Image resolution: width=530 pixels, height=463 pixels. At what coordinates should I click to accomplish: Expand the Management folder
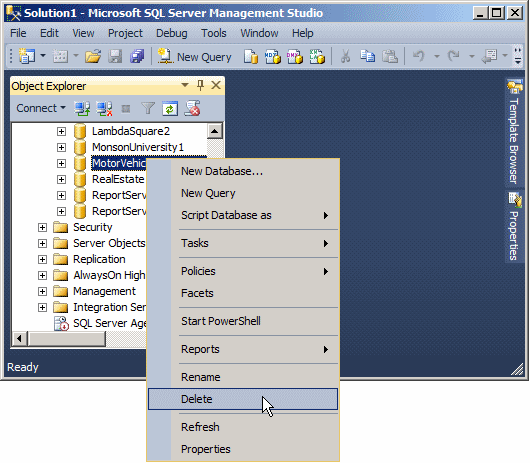click(42, 291)
